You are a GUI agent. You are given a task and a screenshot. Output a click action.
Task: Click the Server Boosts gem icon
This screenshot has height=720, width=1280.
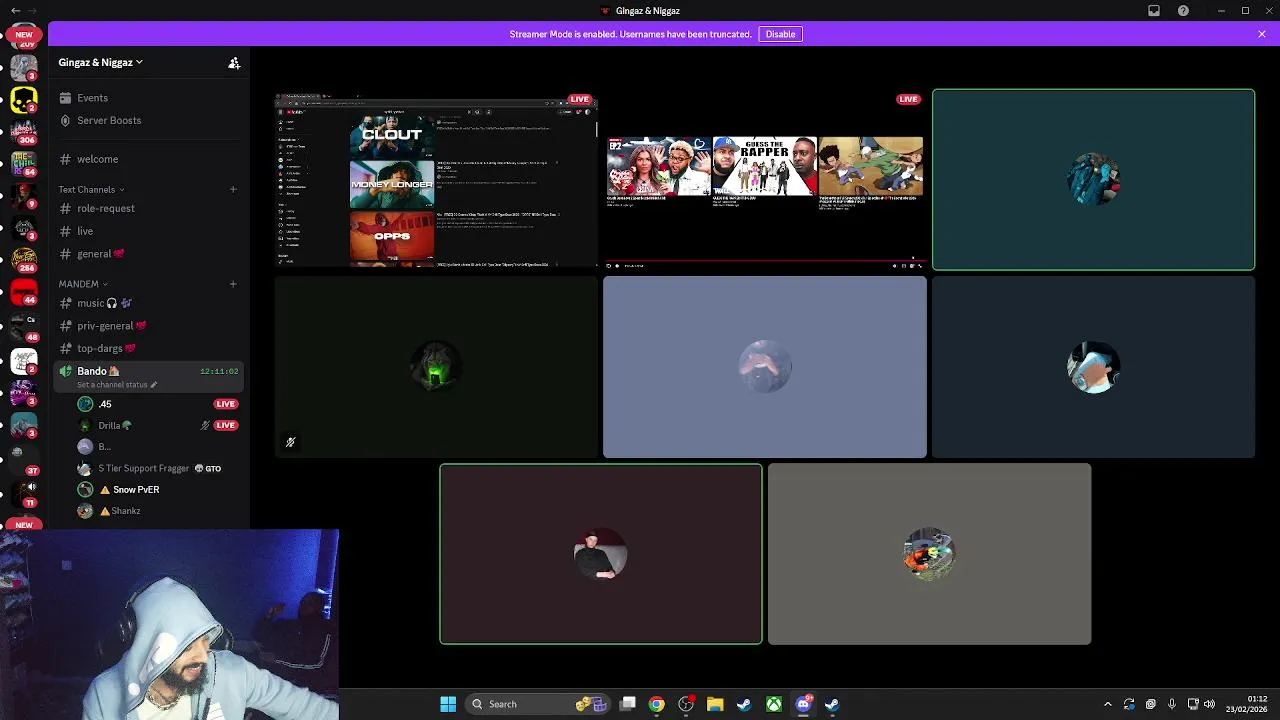65,120
